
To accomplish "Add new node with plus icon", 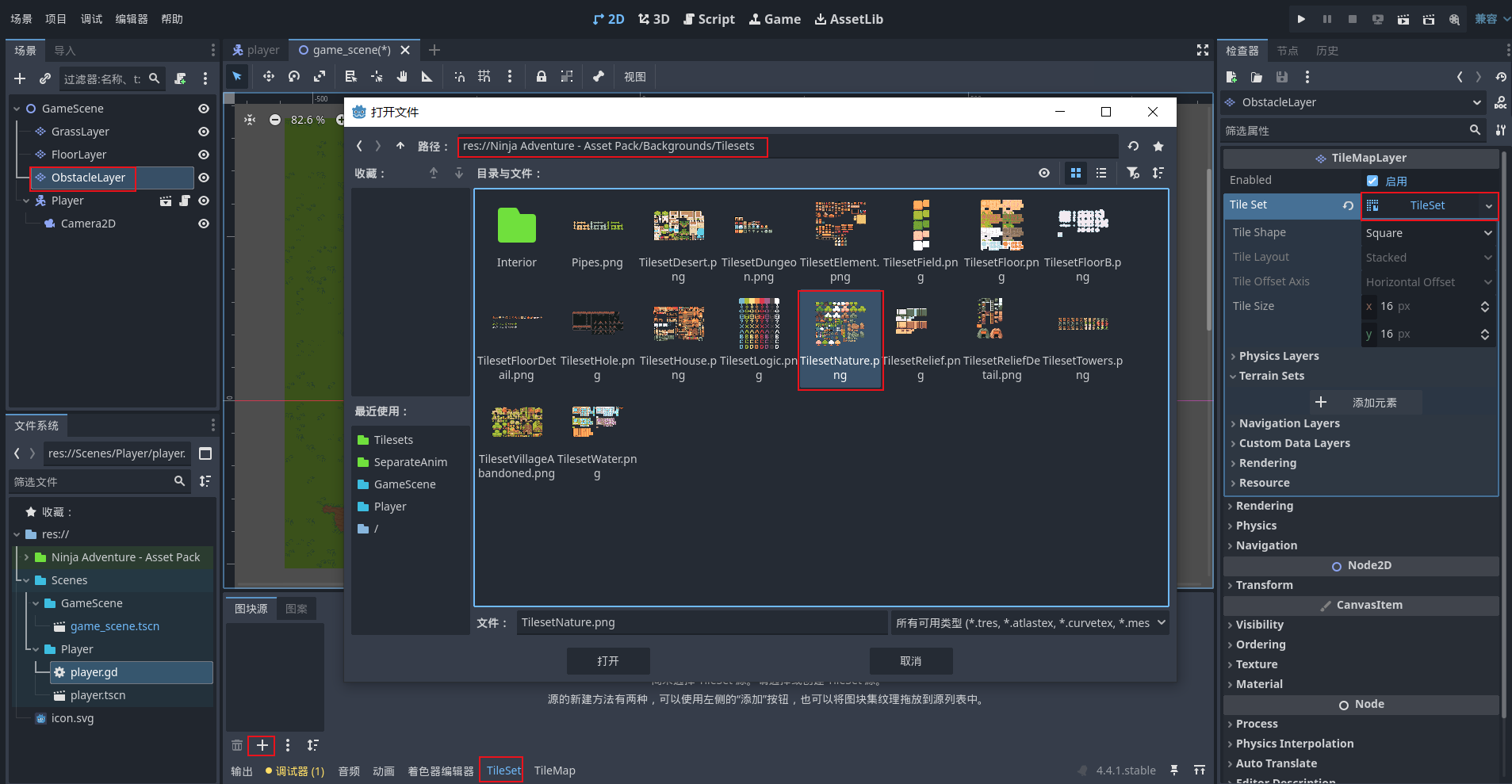I will 20,78.
